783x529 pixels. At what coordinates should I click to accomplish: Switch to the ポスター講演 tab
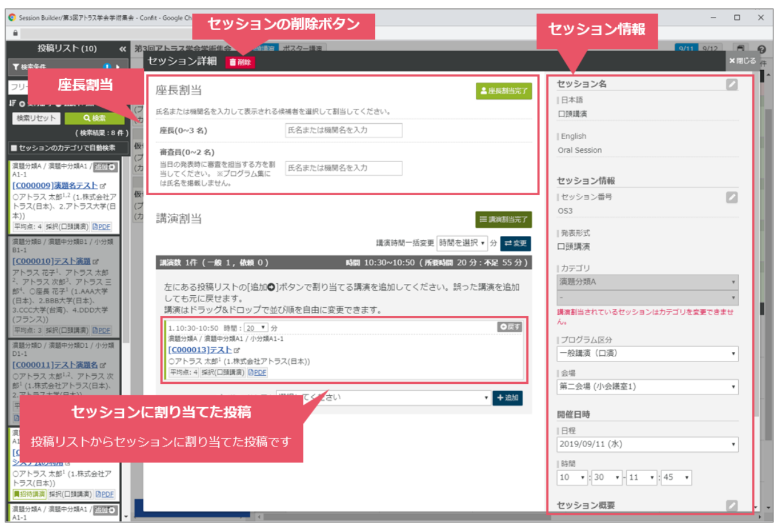tap(302, 48)
